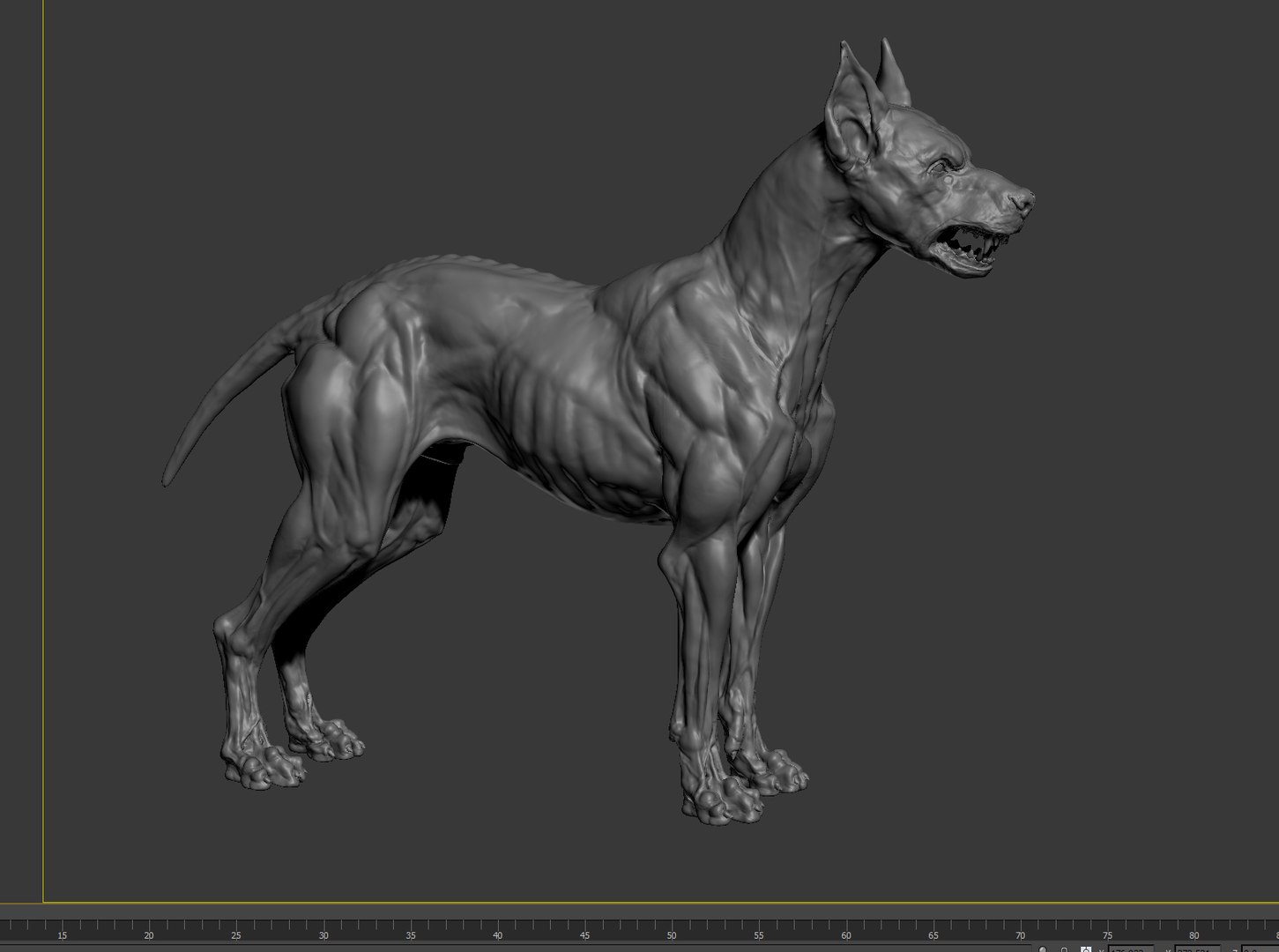Set the timeline to frame 20

(x=149, y=935)
